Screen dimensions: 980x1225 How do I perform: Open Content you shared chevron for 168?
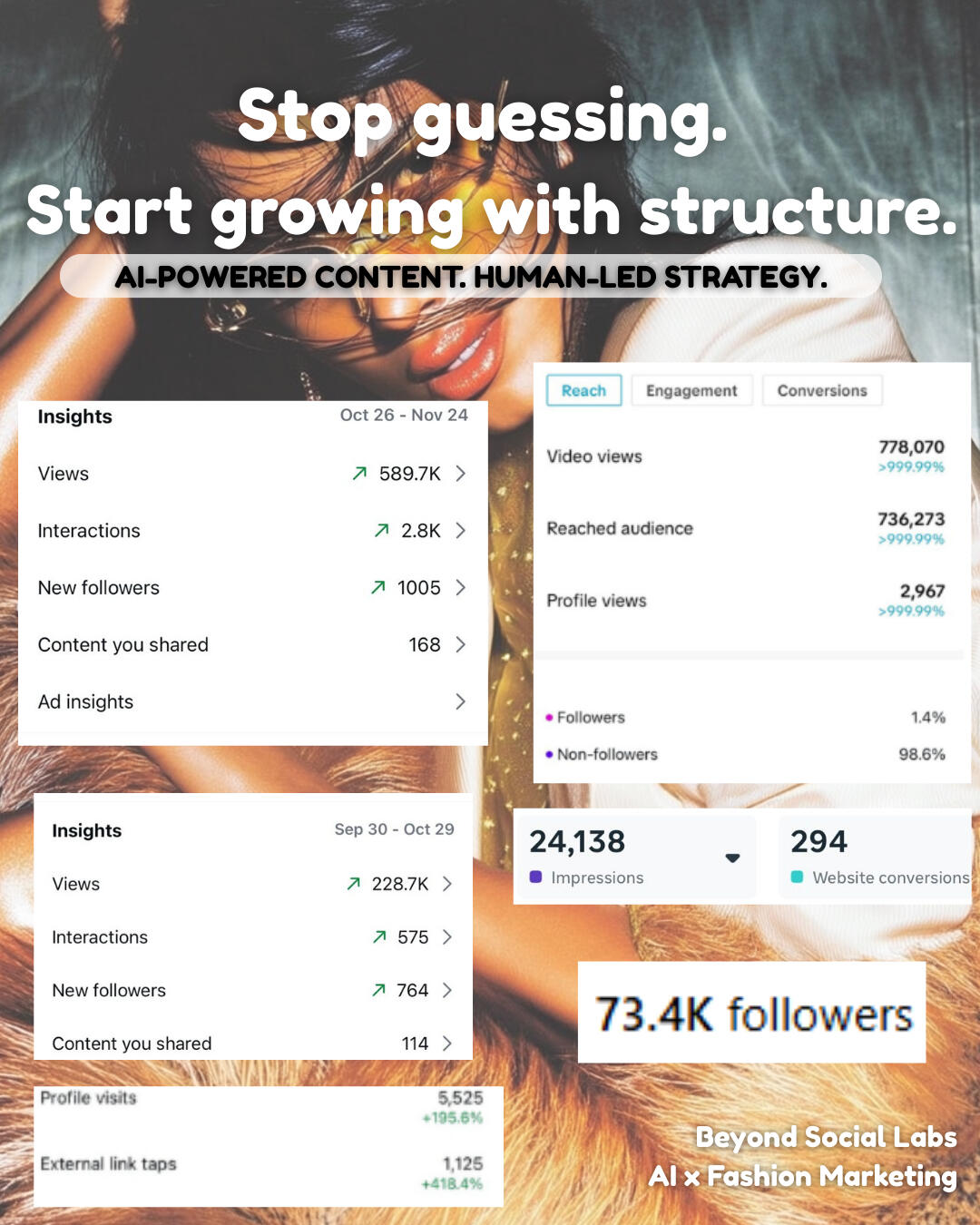coord(461,645)
